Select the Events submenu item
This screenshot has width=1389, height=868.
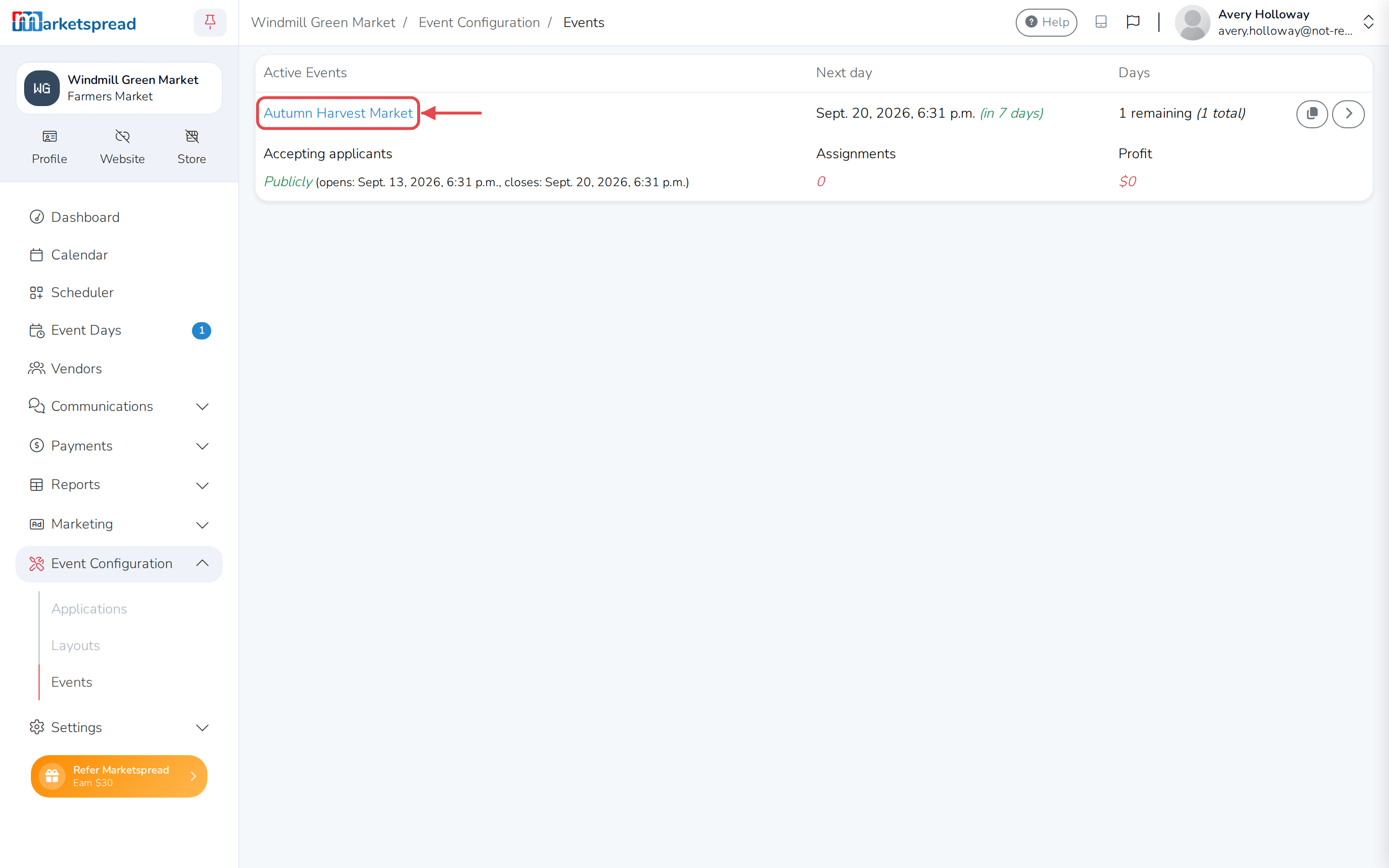[71, 682]
